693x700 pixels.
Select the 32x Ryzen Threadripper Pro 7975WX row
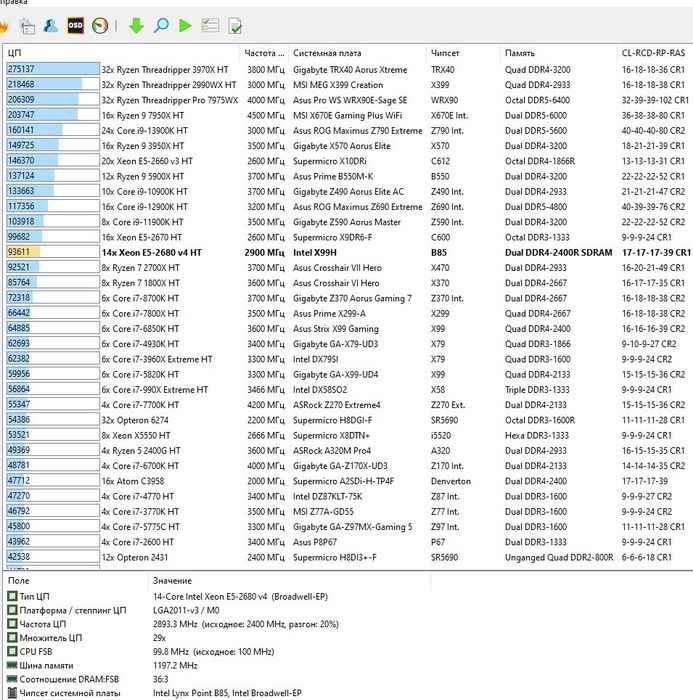pos(348,100)
